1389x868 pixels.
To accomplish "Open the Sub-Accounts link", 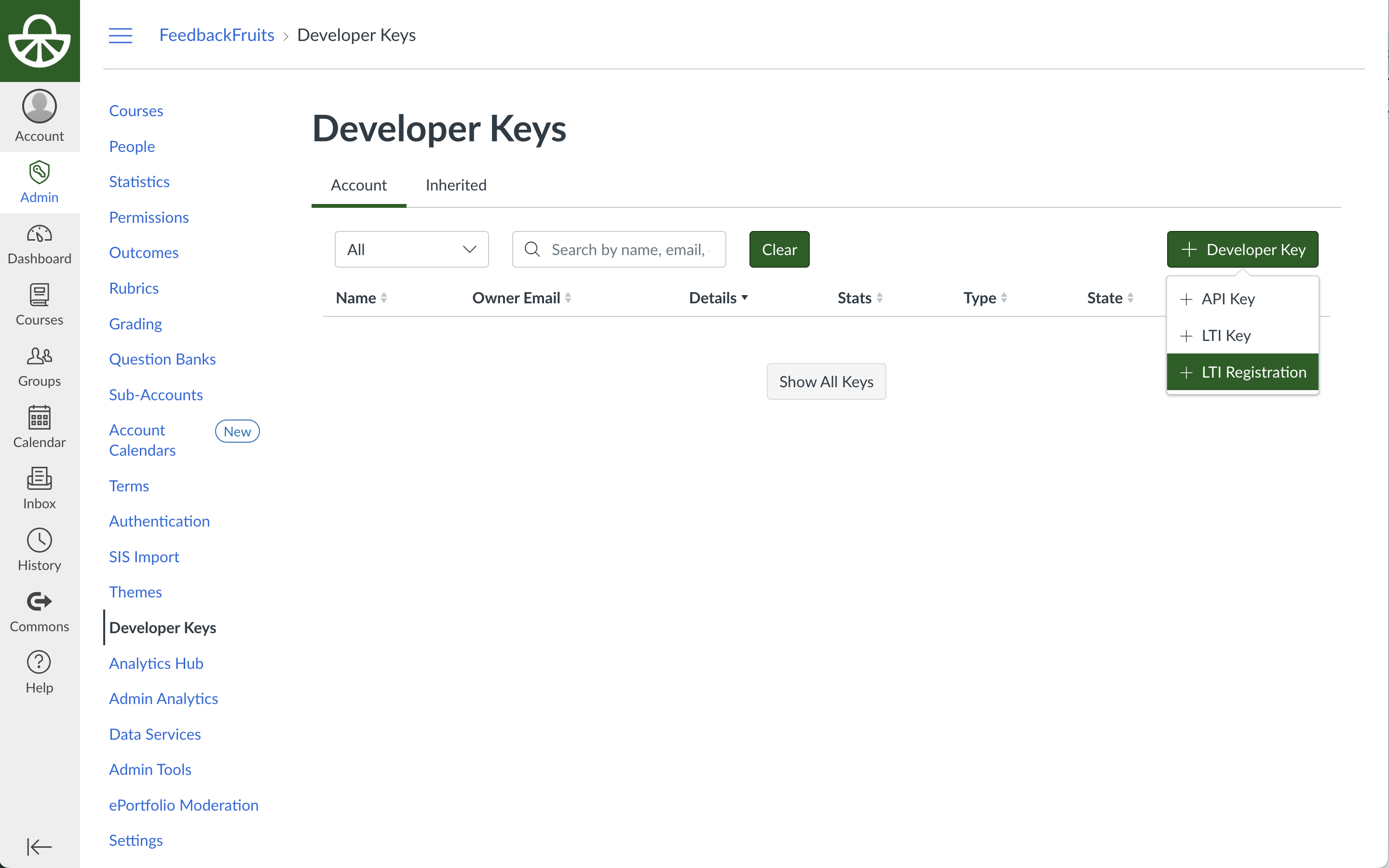I will [156, 394].
